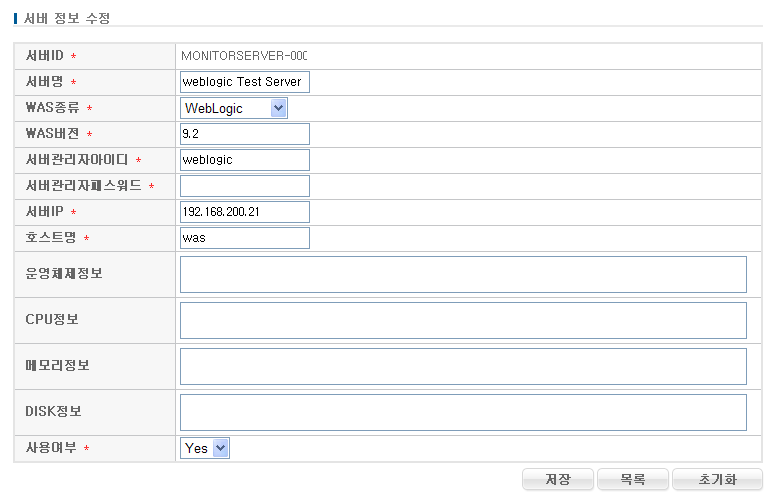
Task: Go to list with 목록 button
Action: tap(632, 480)
